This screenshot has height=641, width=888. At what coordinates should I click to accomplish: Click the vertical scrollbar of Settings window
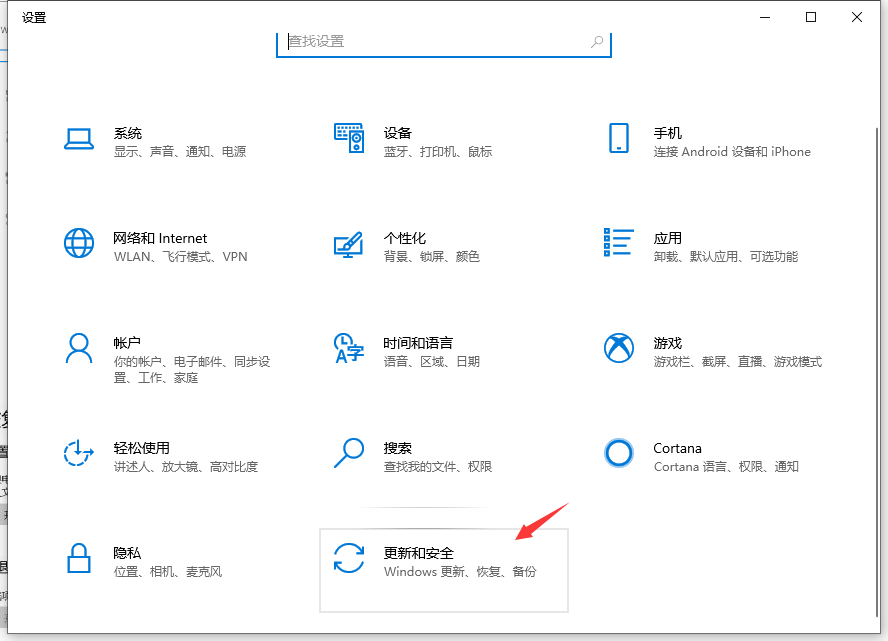coord(877,371)
